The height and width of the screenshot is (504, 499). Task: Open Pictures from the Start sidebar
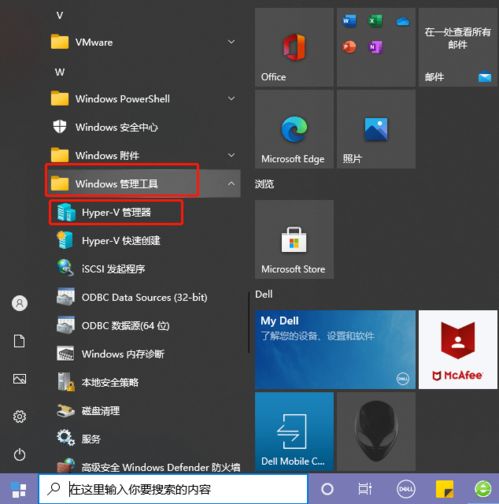point(19,379)
